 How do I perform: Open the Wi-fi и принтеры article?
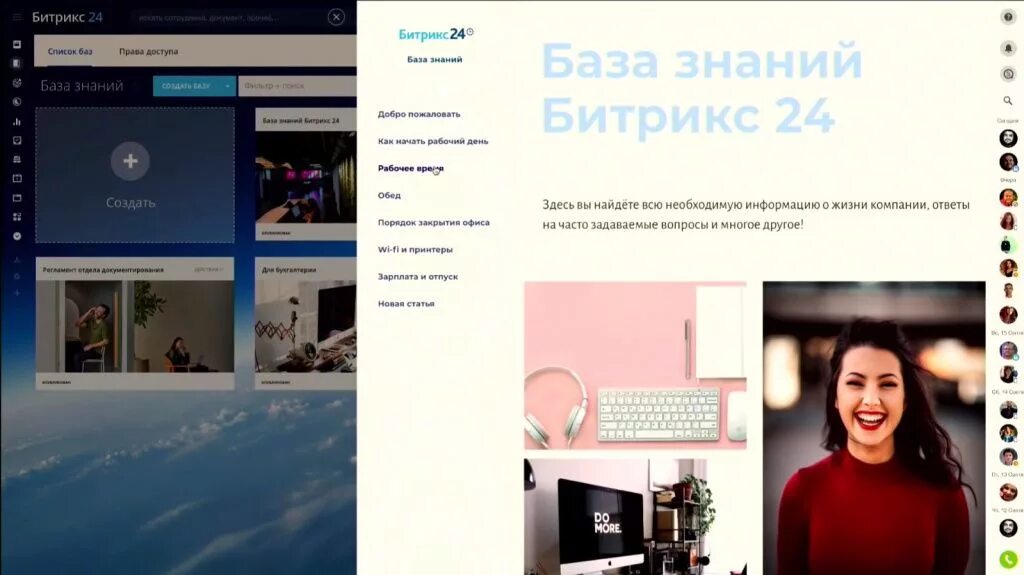click(415, 250)
